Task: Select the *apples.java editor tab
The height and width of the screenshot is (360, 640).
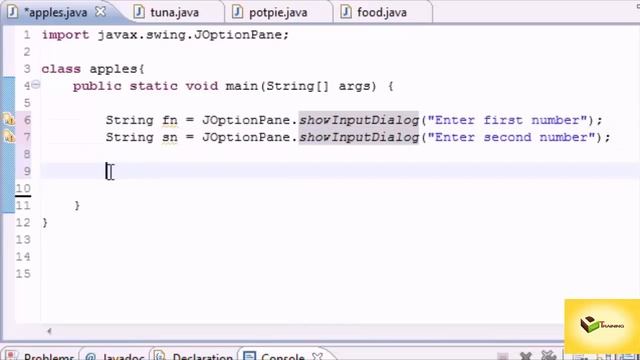Action: (x=56, y=12)
